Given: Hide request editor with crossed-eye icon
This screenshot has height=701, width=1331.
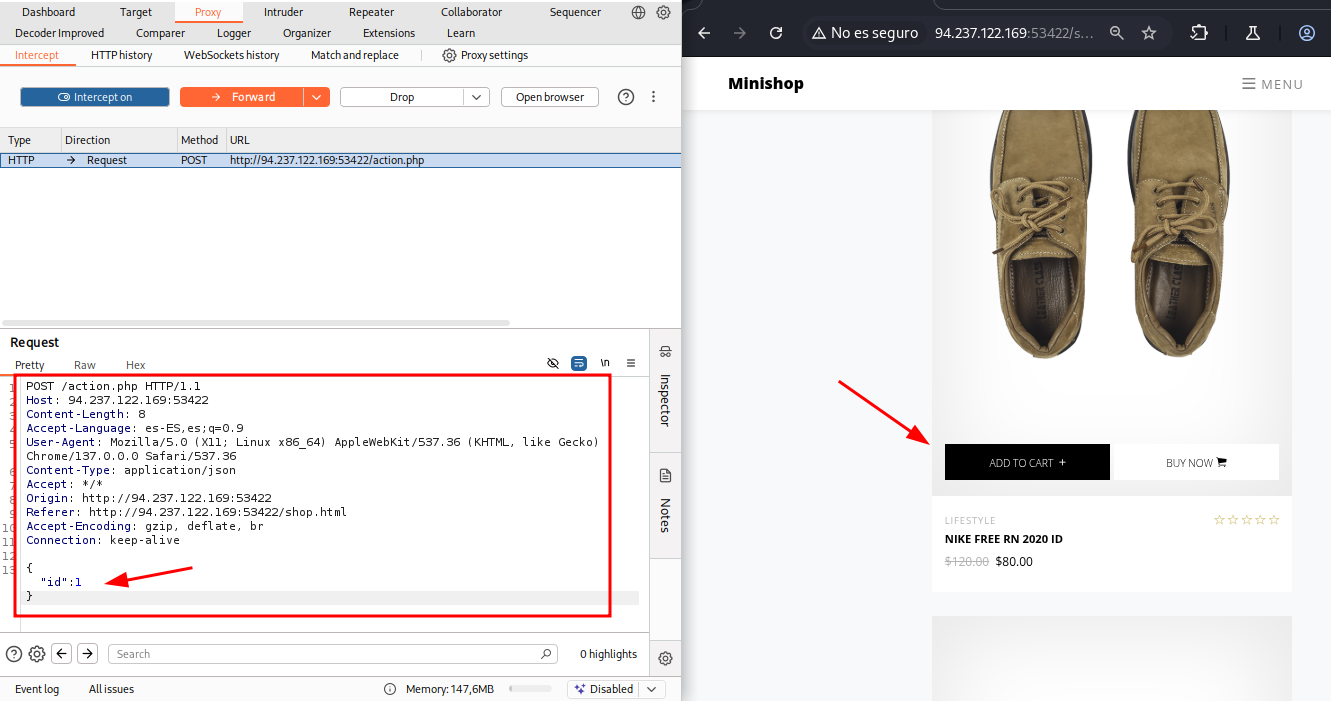Looking at the screenshot, I should (553, 364).
